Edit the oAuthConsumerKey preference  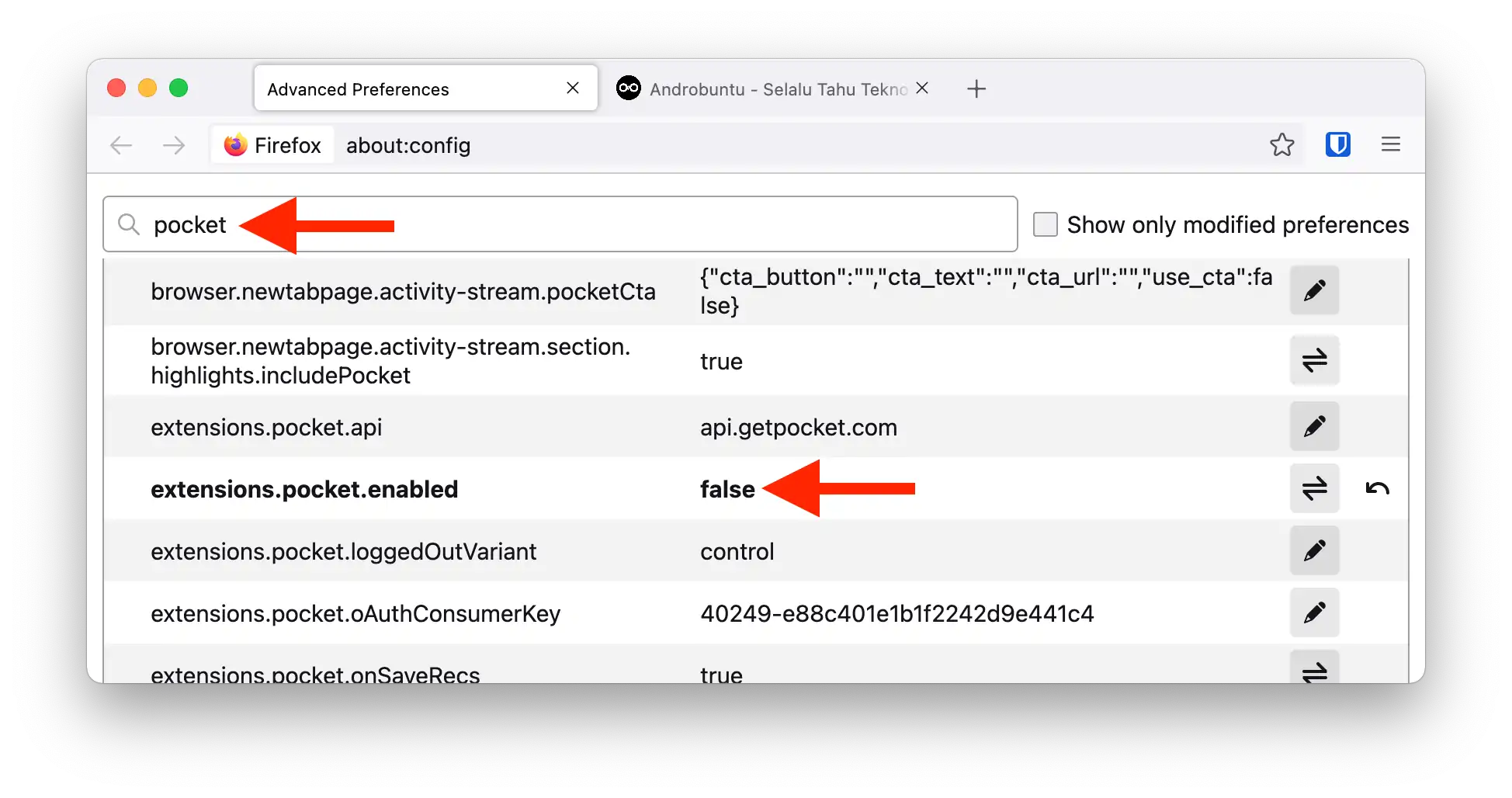click(x=1314, y=612)
